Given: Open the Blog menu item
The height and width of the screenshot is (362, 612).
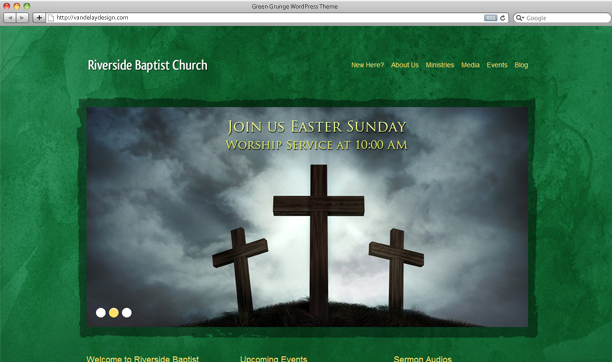Looking at the screenshot, I should point(521,65).
